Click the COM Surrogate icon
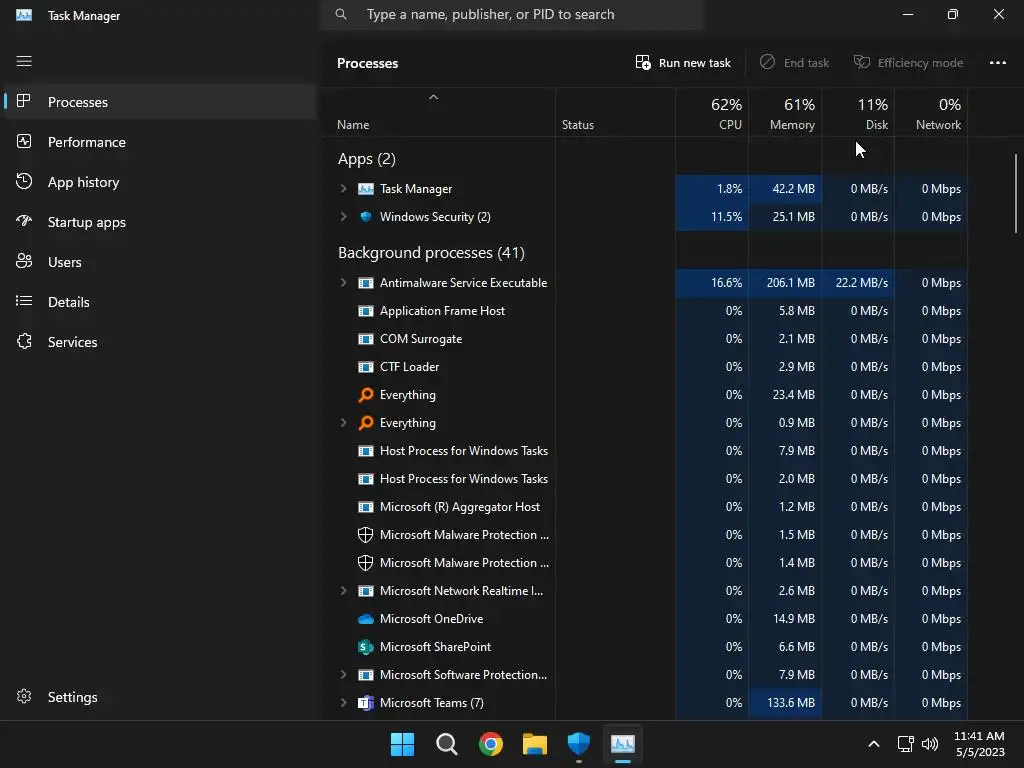Screen dimensions: 1024x768 coord(366,339)
